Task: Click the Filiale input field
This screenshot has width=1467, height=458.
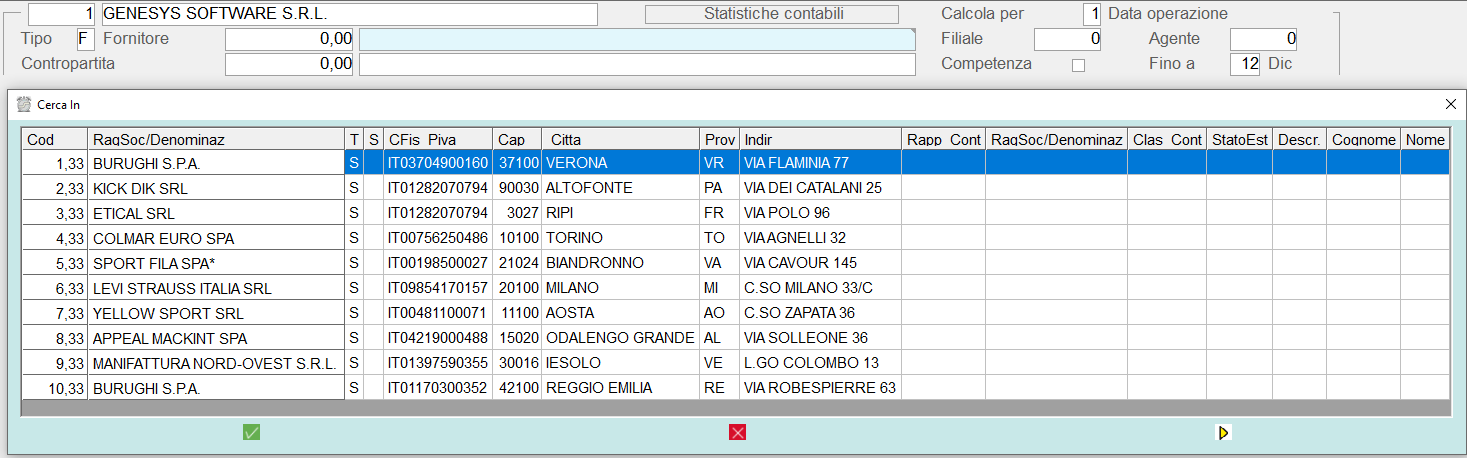Action: tap(1068, 39)
